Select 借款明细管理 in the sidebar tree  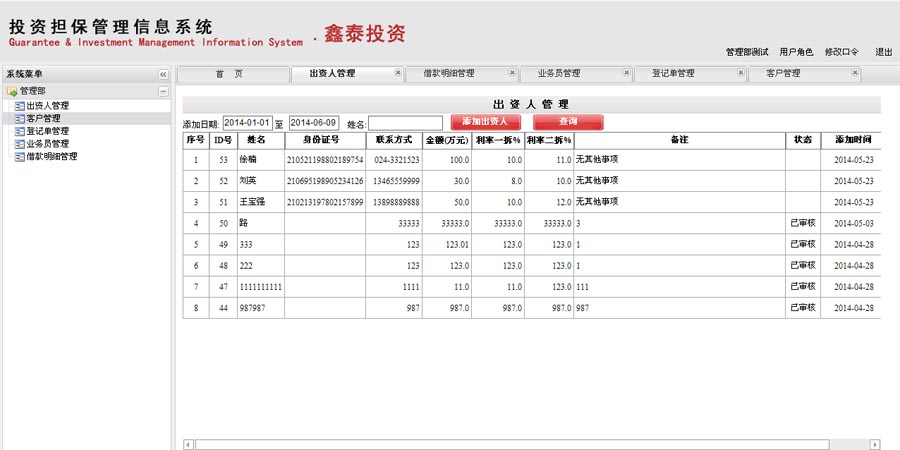pyautogui.click(x=50, y=157)
